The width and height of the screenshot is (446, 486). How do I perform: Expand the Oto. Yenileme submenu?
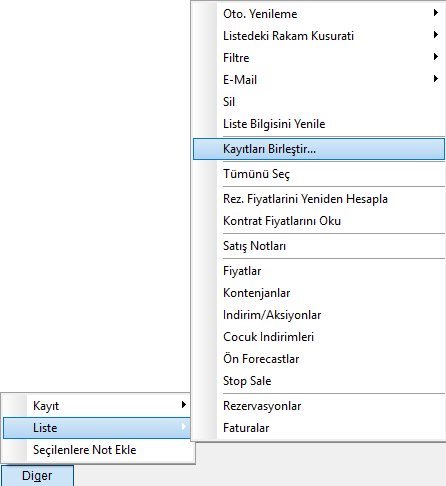pos(319,14)
